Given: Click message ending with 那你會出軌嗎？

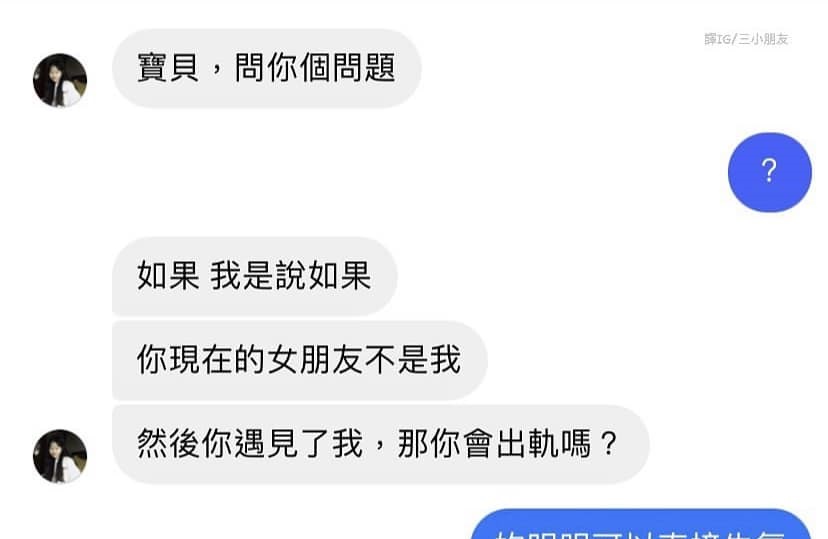Looking at the screenshot, I should pos(381,444).
